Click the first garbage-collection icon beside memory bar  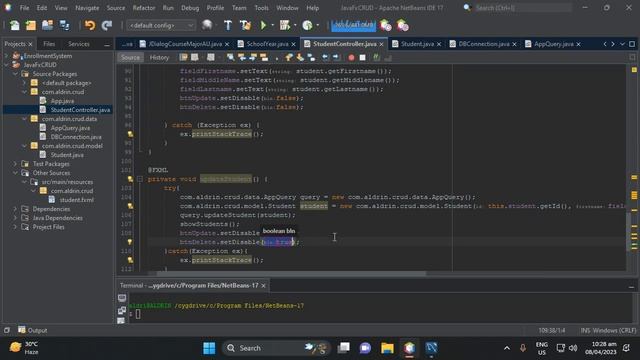tap(385, 26)
